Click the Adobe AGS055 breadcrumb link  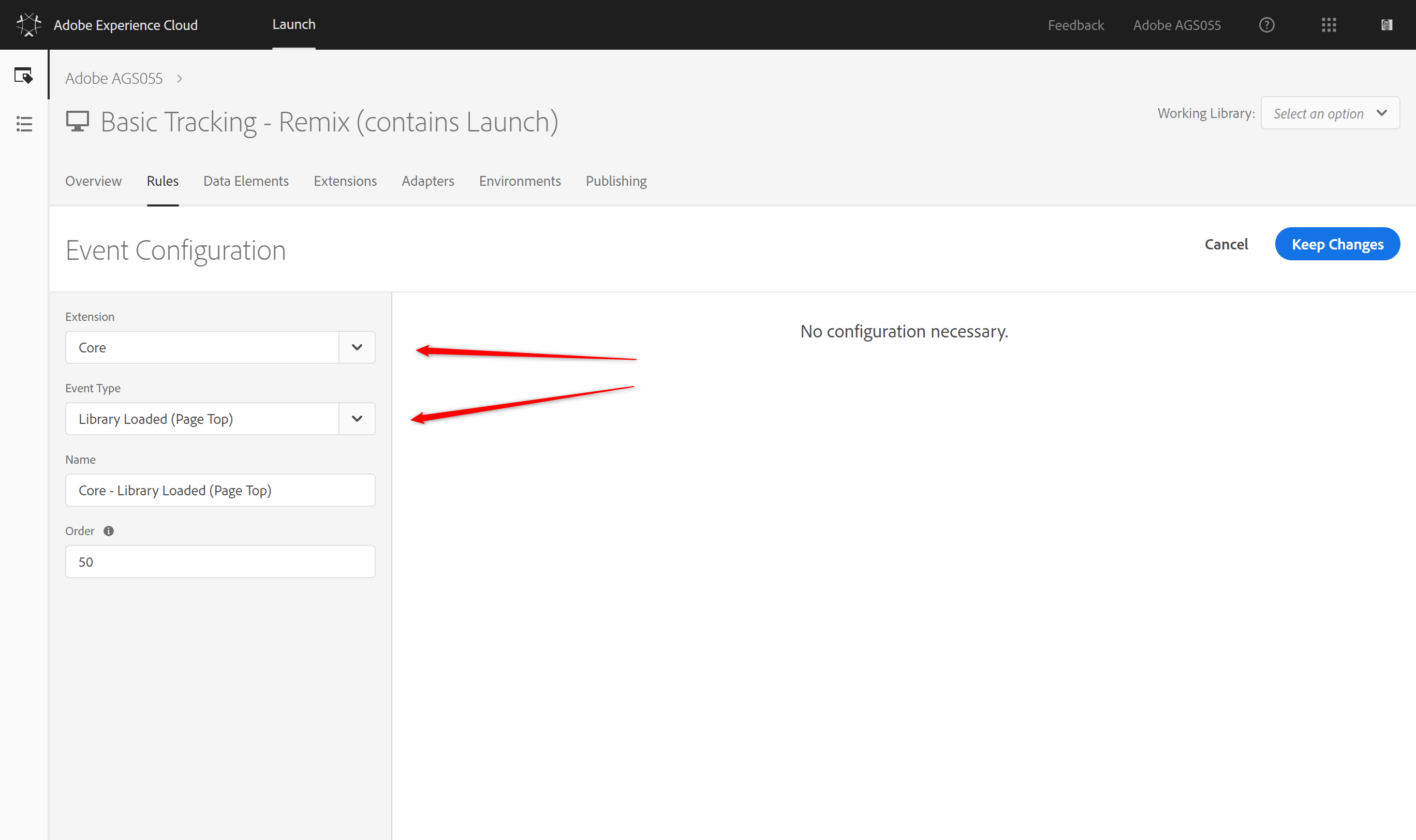114,78
